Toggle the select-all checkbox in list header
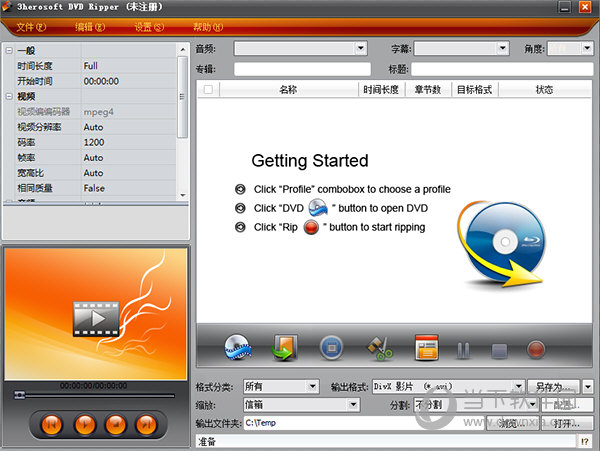The image size is (600, 451). (208, 90)
